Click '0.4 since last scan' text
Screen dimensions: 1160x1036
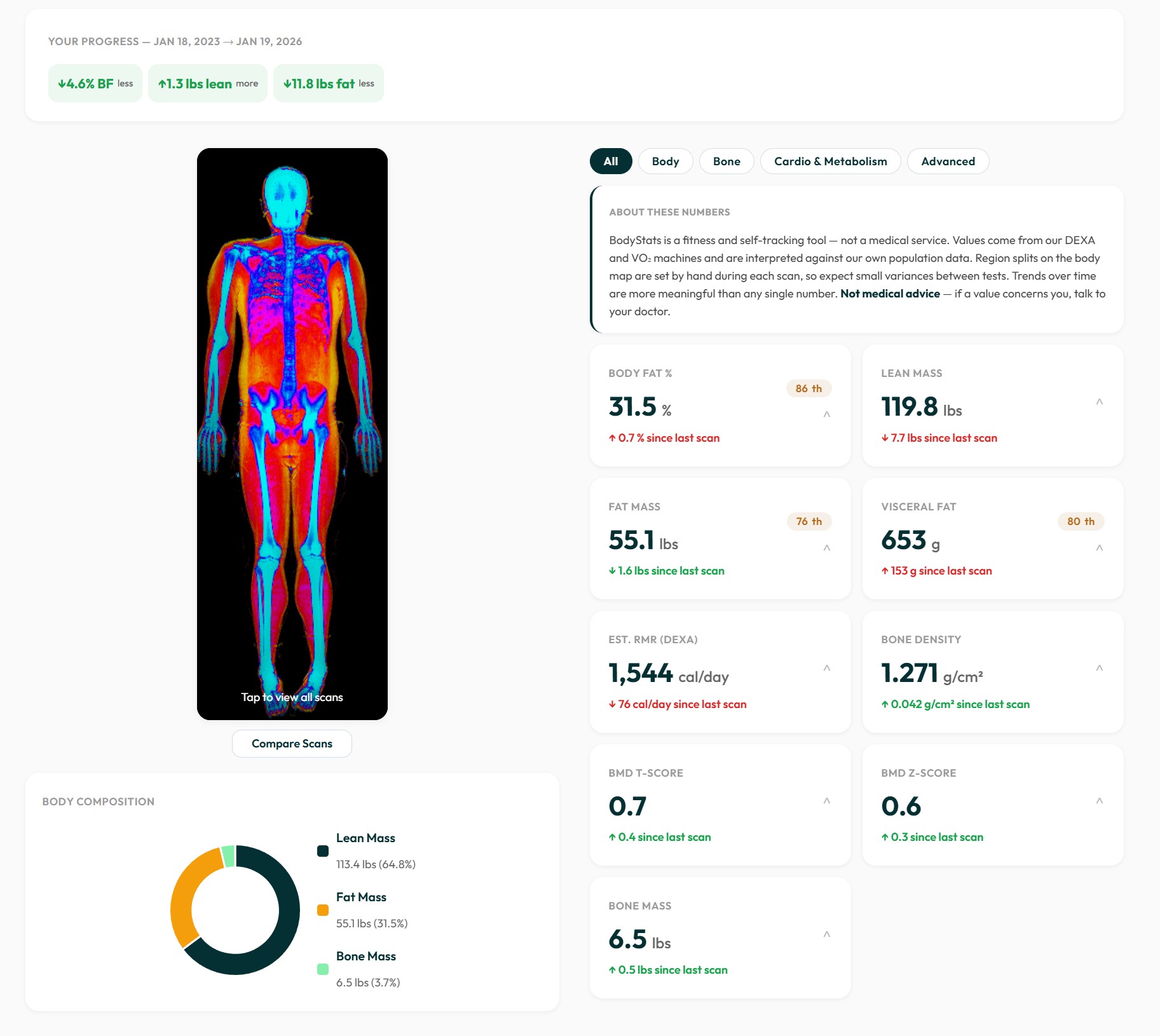(x=659, y=837)
